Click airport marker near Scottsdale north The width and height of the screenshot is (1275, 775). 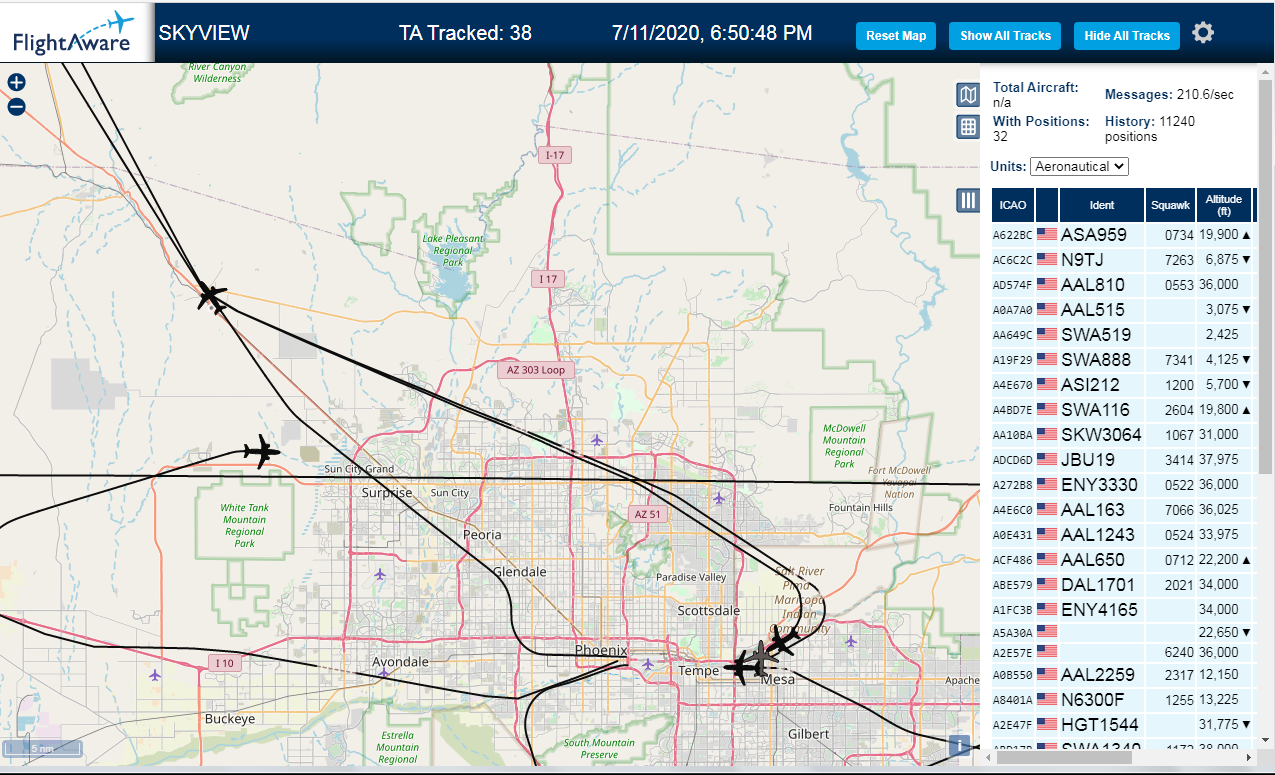point(719,497)
